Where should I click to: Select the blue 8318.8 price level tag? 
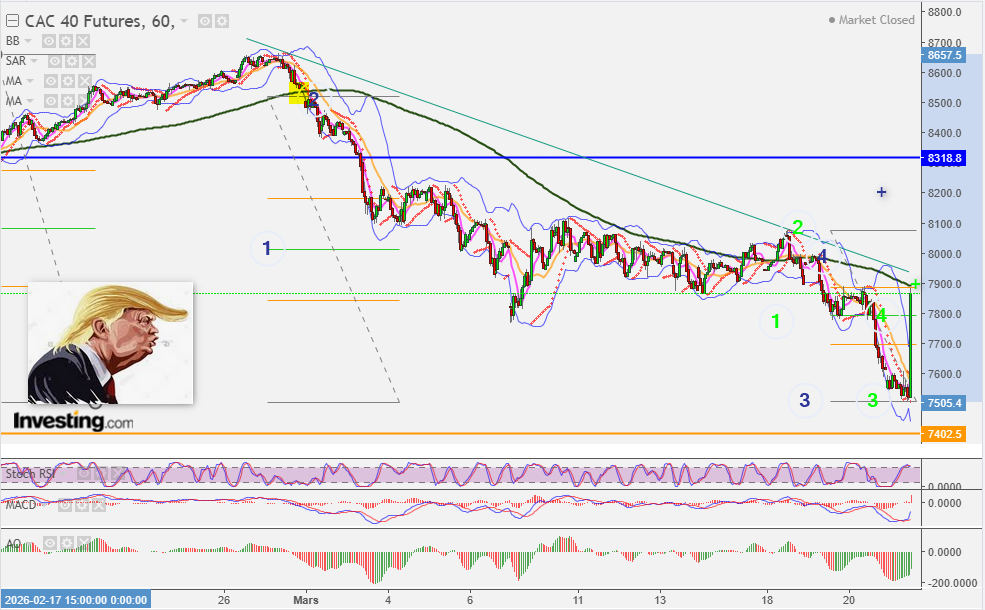(x=945, y=158)
